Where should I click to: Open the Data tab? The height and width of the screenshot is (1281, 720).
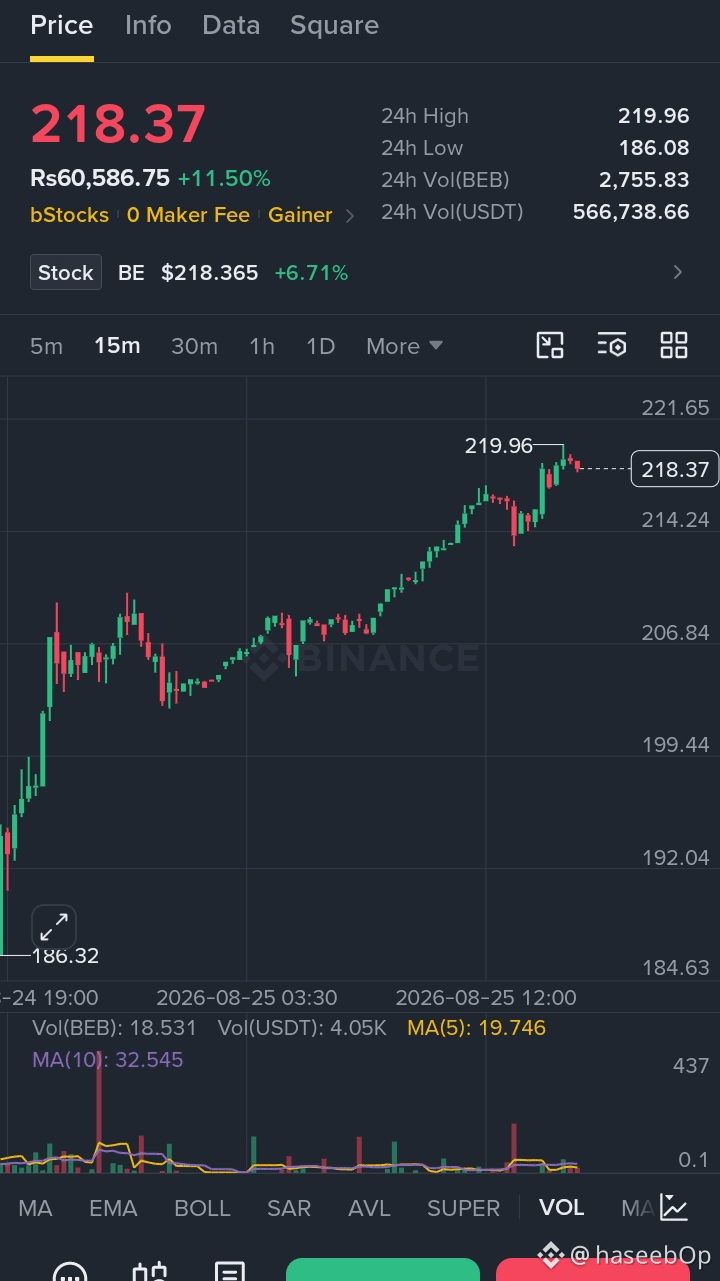tap(231, 25)
